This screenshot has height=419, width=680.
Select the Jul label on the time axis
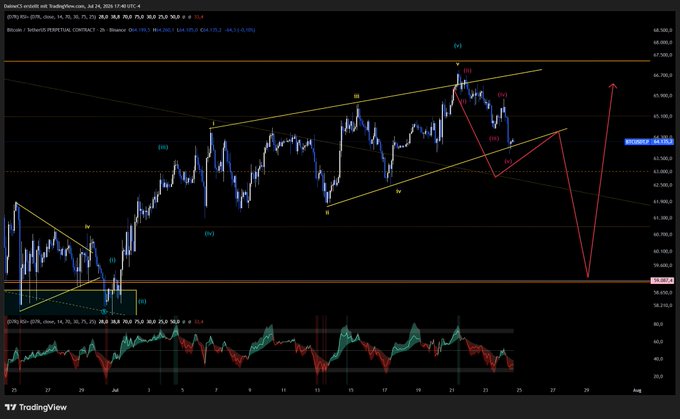pyautogui.click(x=115, y=390)
